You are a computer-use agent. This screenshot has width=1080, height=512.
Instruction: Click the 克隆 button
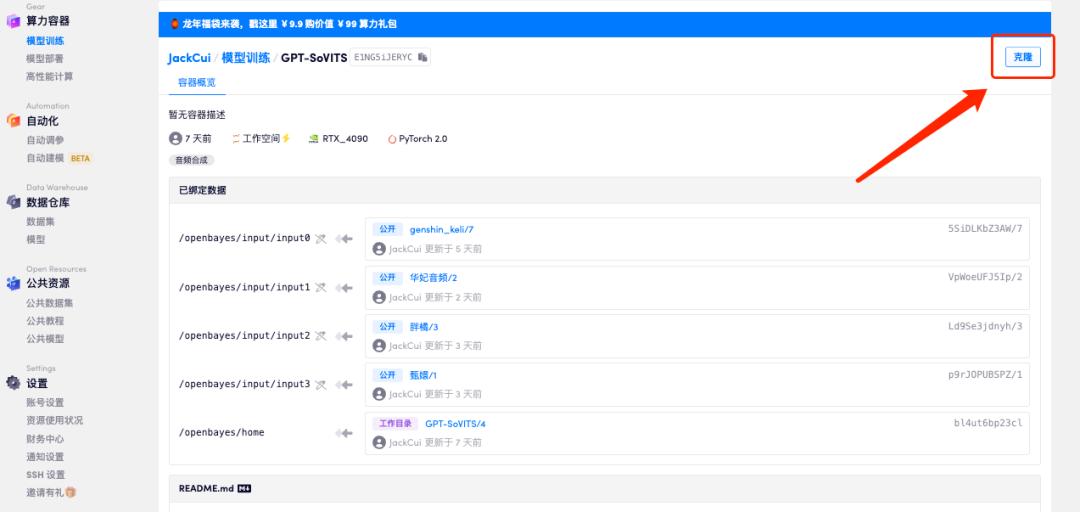point(1022,57)
